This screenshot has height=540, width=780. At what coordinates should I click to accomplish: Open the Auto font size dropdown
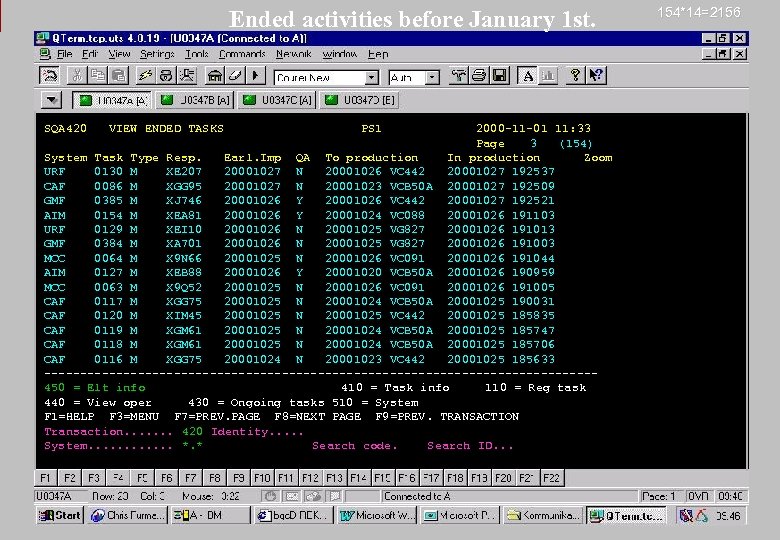(432, 78)
